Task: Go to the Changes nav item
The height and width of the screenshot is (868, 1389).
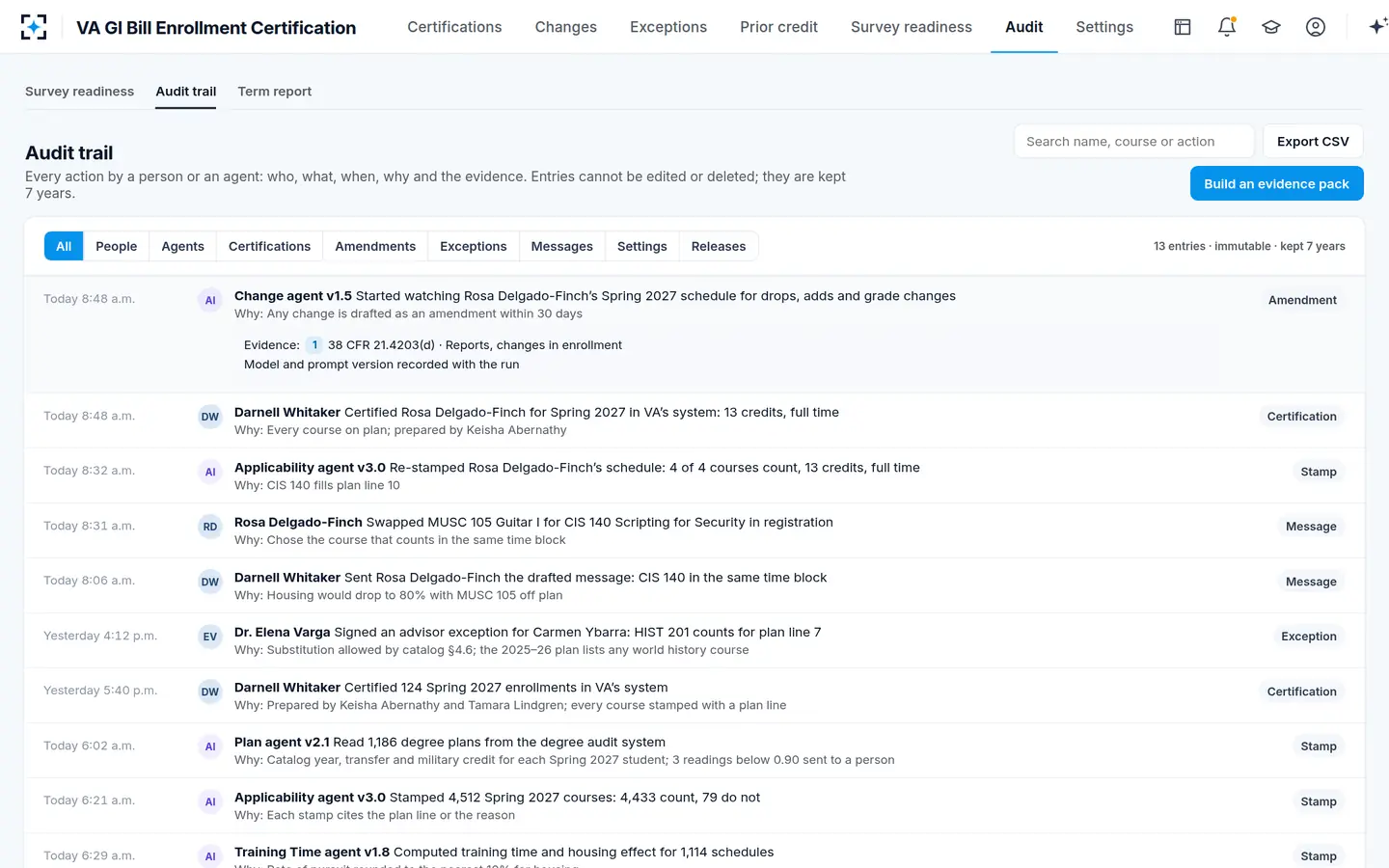Action: [x=566, y=27]
